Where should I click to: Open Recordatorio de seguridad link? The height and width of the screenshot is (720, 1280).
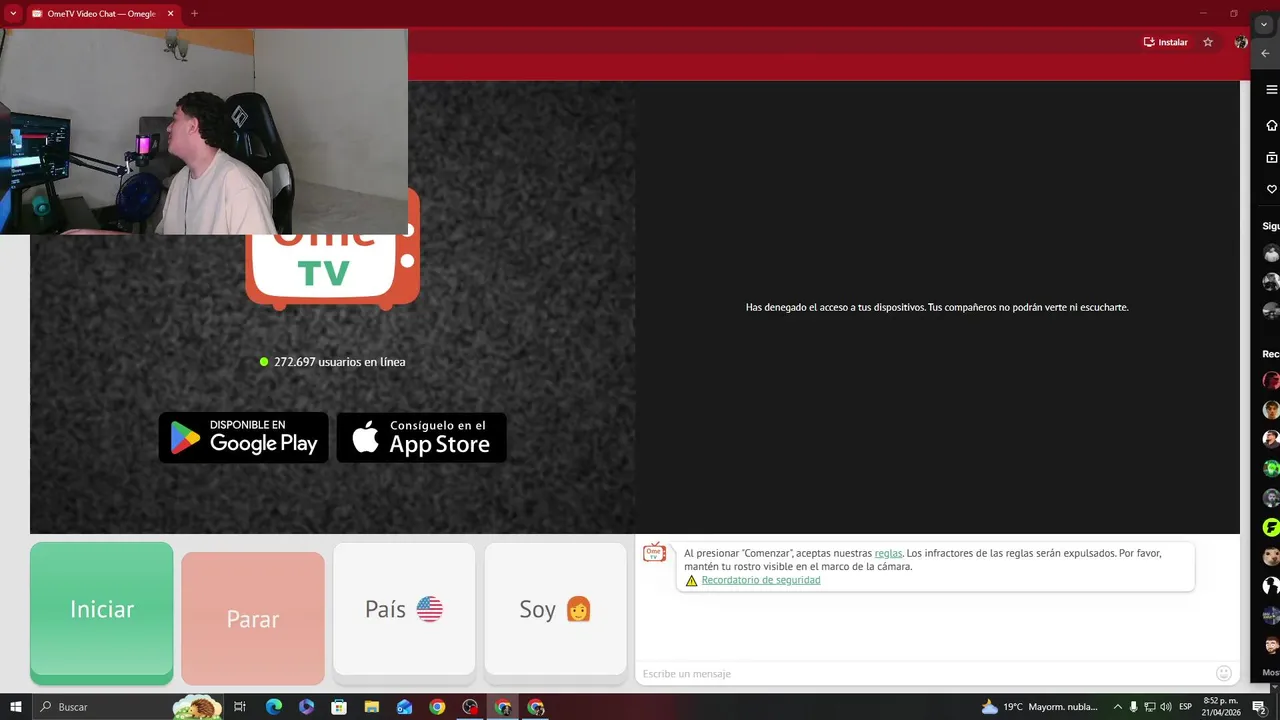(761, 580)
